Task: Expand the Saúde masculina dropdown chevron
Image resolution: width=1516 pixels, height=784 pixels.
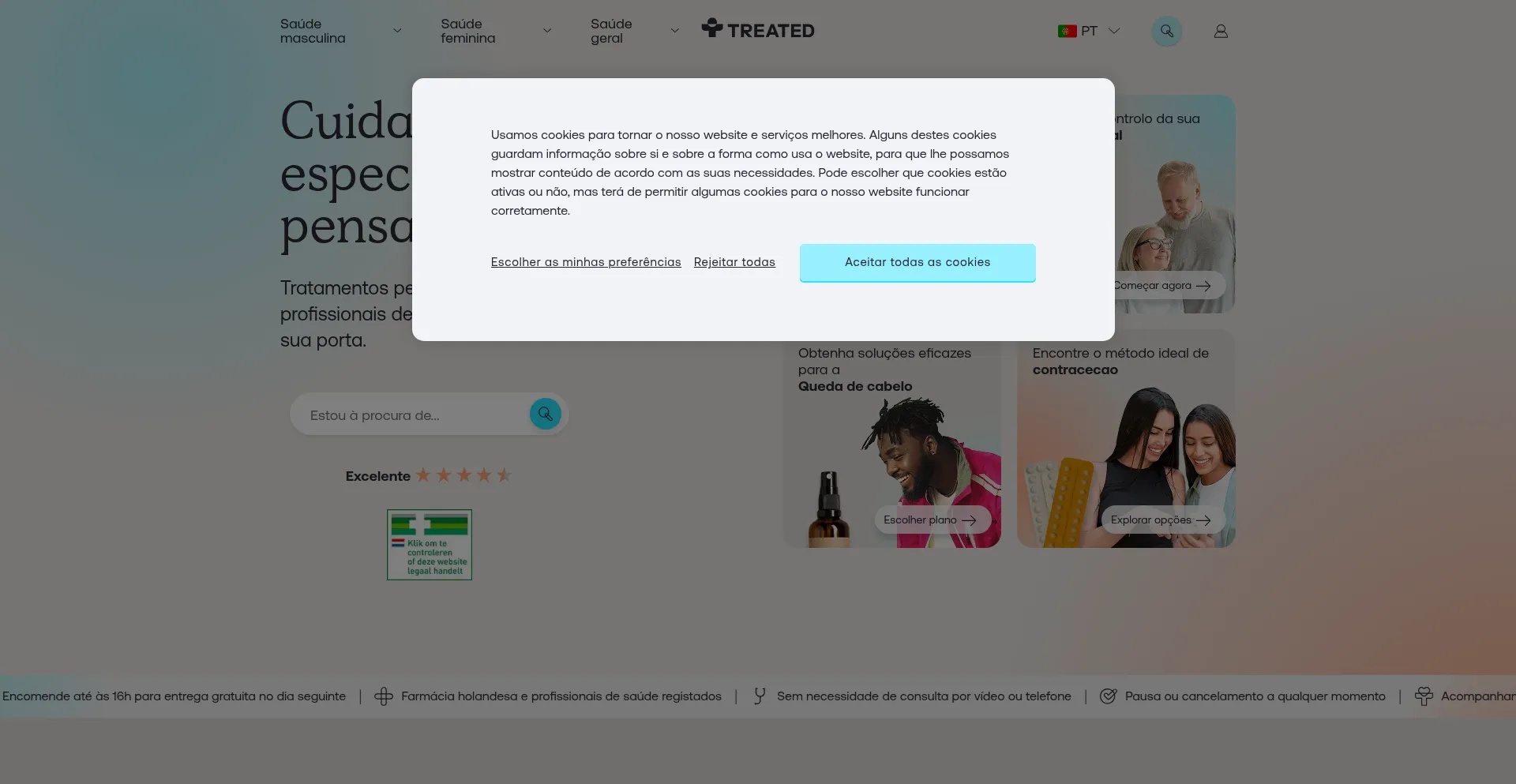Action: [397, 32]
